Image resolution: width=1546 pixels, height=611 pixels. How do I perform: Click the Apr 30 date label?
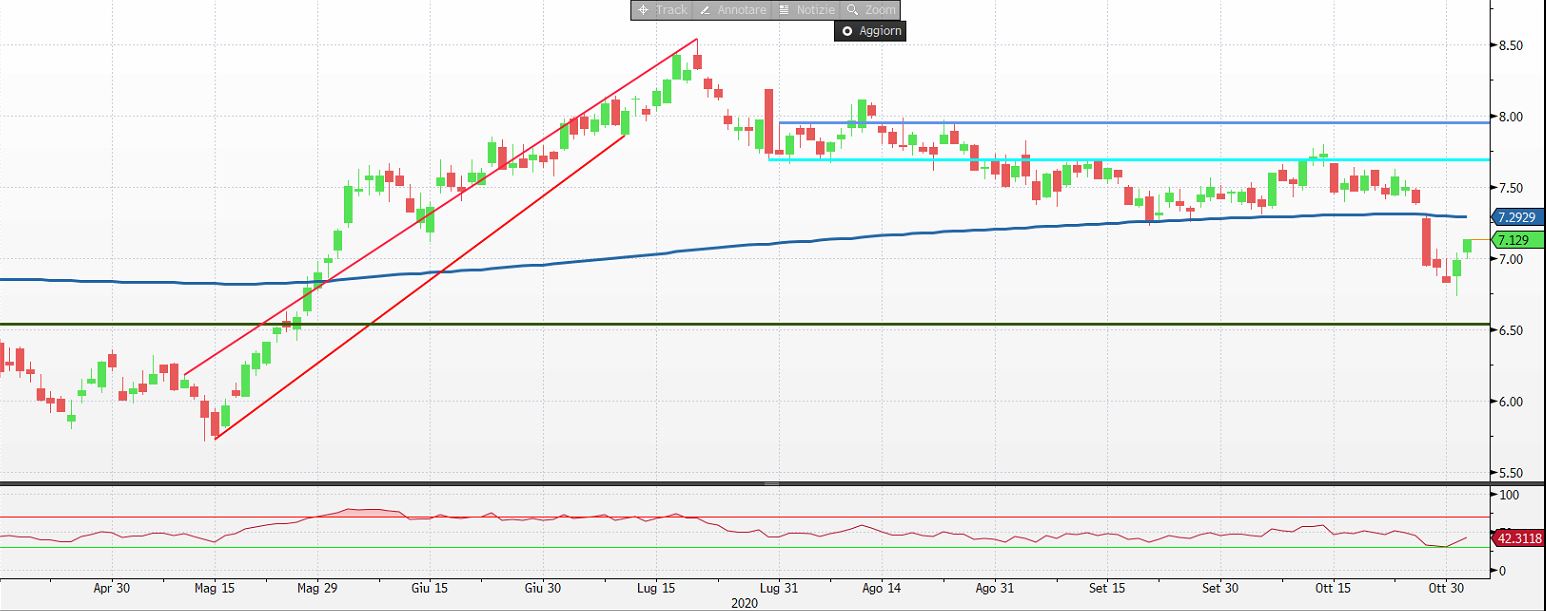111,589
